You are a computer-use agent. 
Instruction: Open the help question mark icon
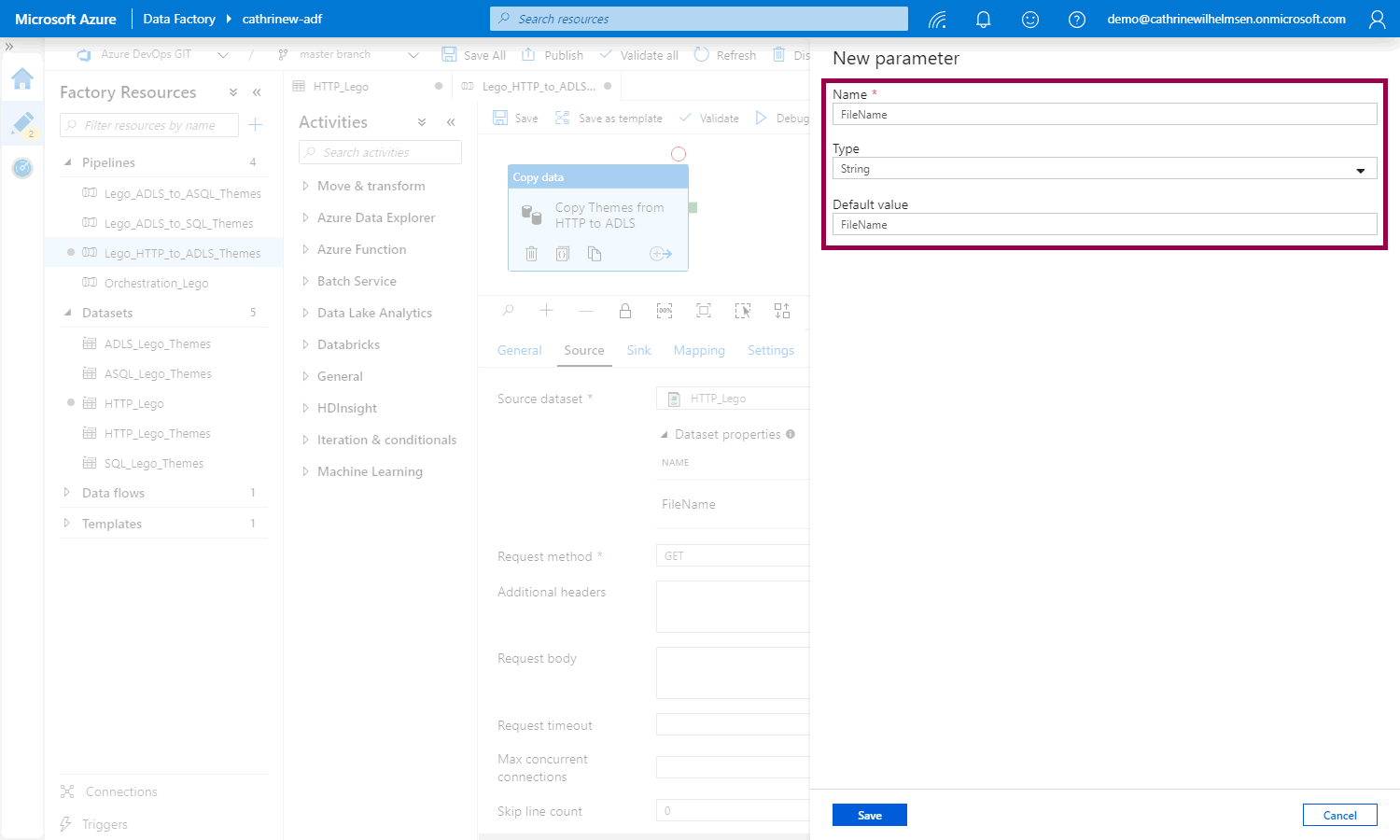click(x=1076, y=20)
